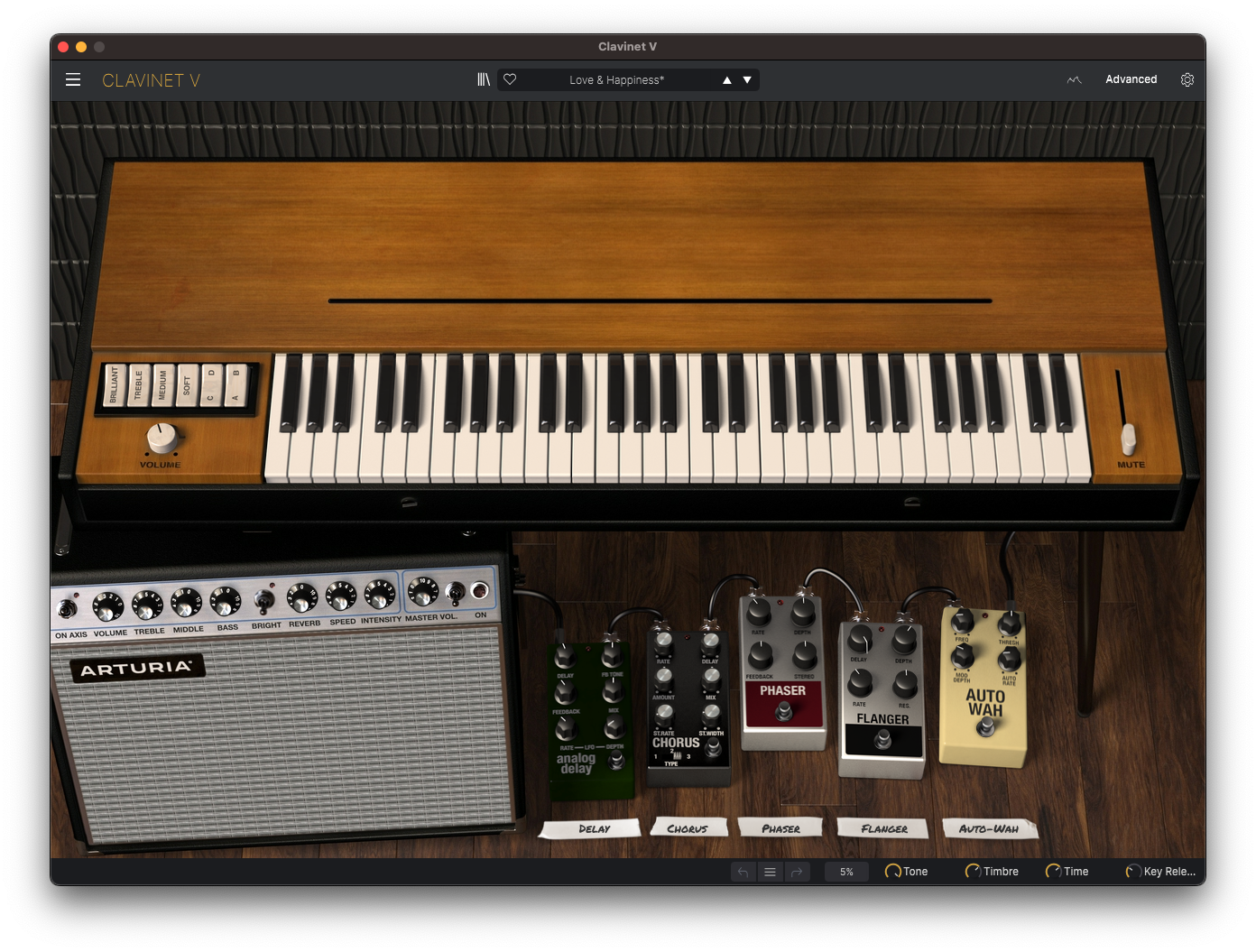Select the Chorus tape label

[687, 827]
